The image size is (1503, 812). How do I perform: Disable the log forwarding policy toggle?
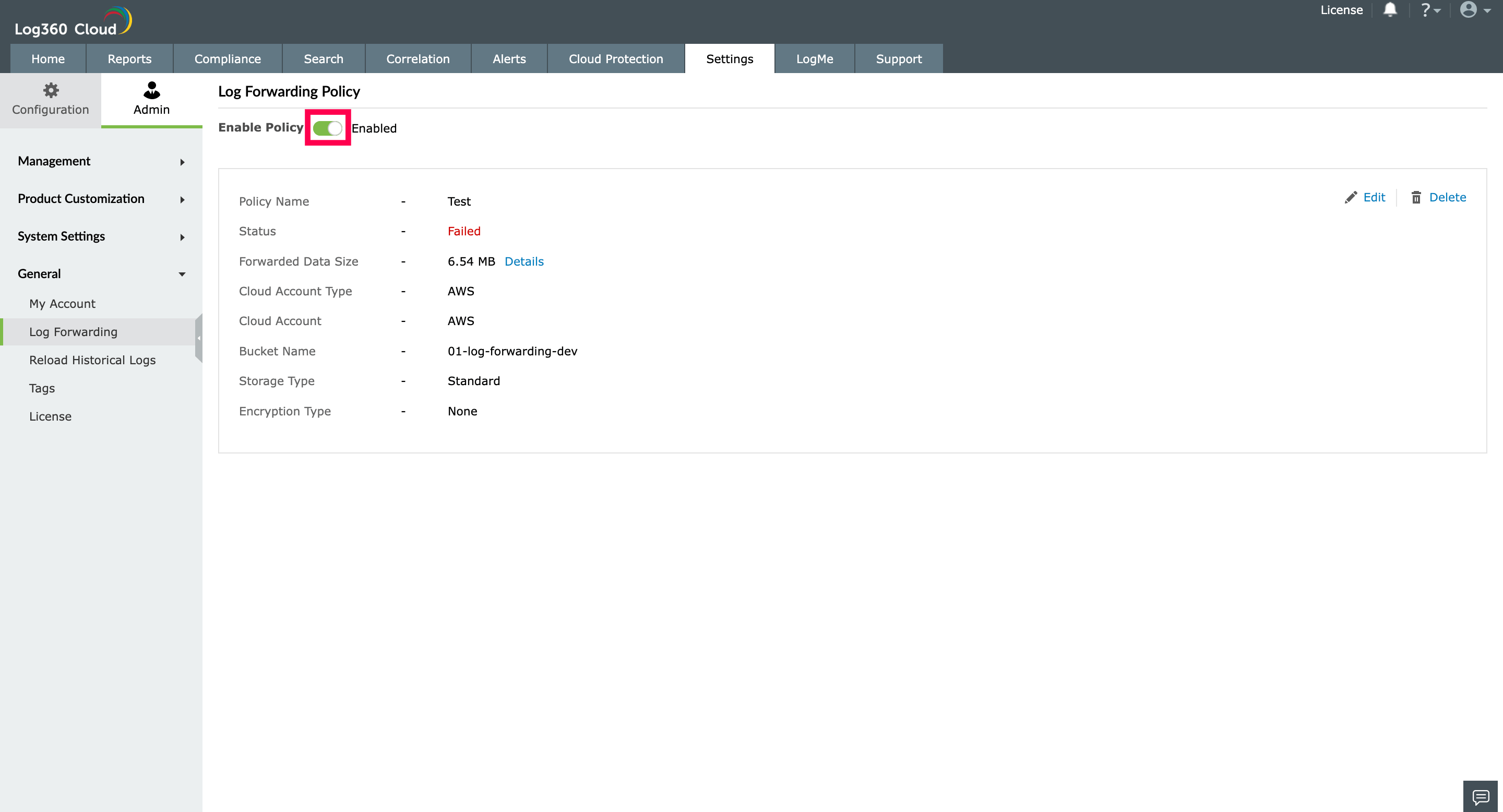pyautogui.click(x=327, y=128)
